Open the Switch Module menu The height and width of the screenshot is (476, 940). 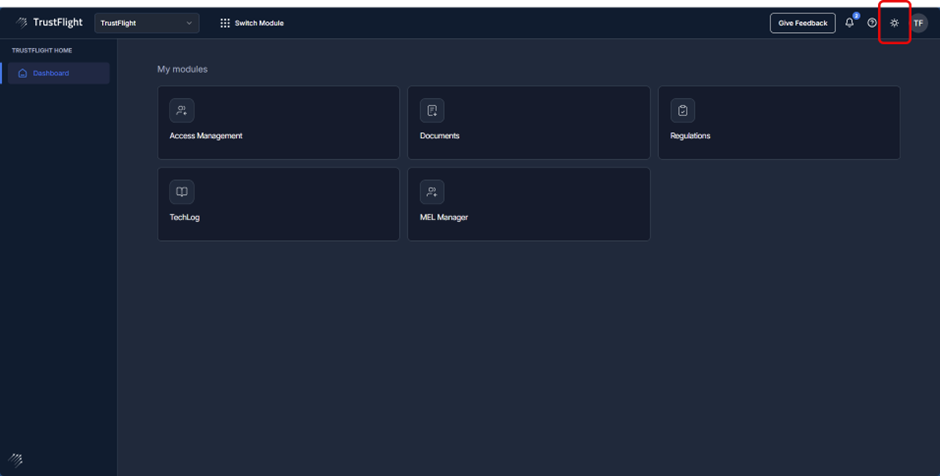[252, 23]
